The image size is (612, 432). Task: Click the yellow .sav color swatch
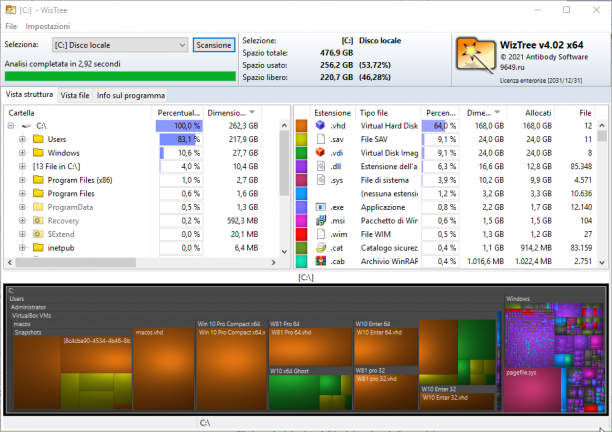coord(301,139)
